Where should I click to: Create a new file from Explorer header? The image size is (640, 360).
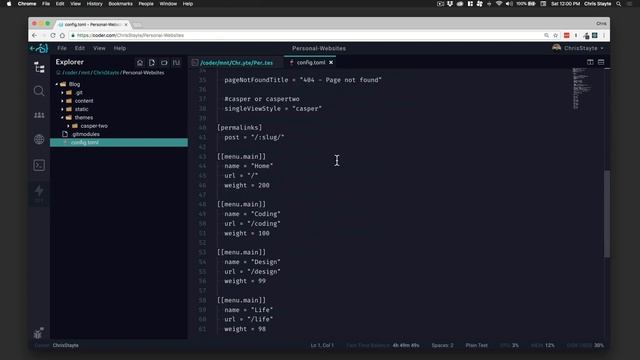click(152, 62)
